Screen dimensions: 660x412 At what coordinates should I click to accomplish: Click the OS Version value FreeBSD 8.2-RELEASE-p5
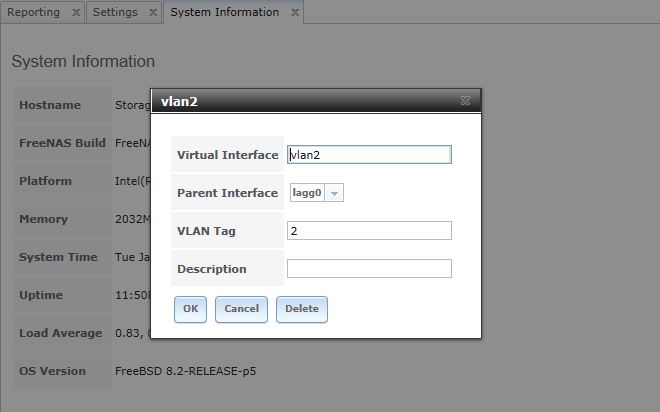(186, 371)
